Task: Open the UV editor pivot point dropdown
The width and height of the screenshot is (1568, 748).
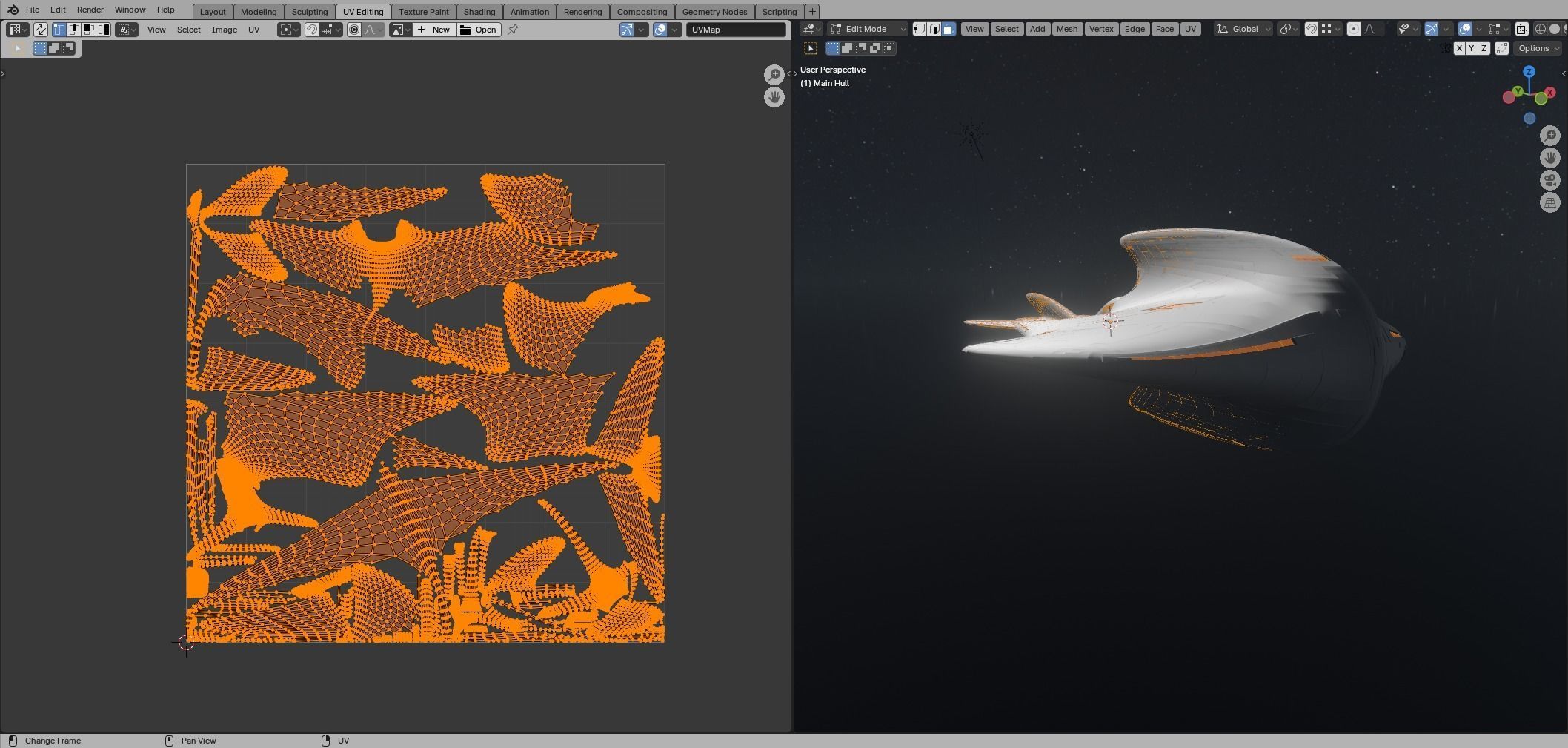Action: 288,30
